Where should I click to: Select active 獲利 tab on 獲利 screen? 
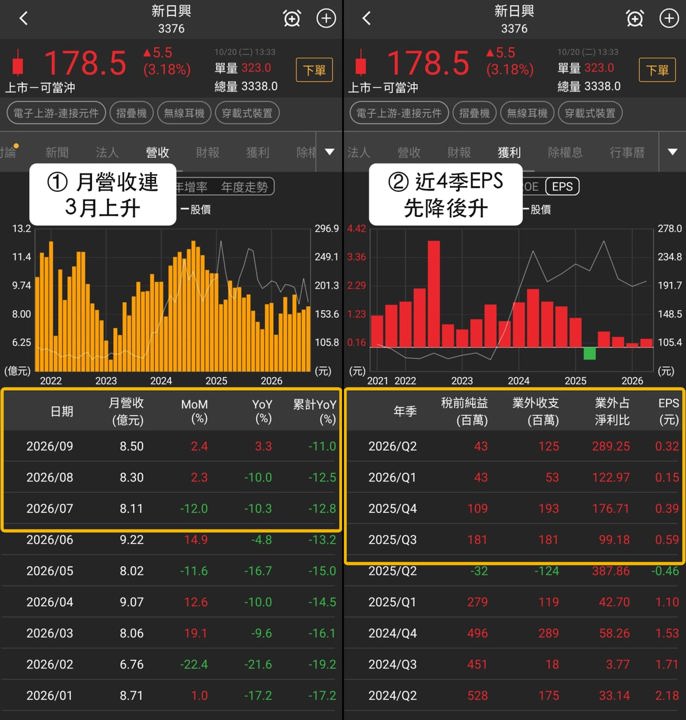(x=509, y=152)
